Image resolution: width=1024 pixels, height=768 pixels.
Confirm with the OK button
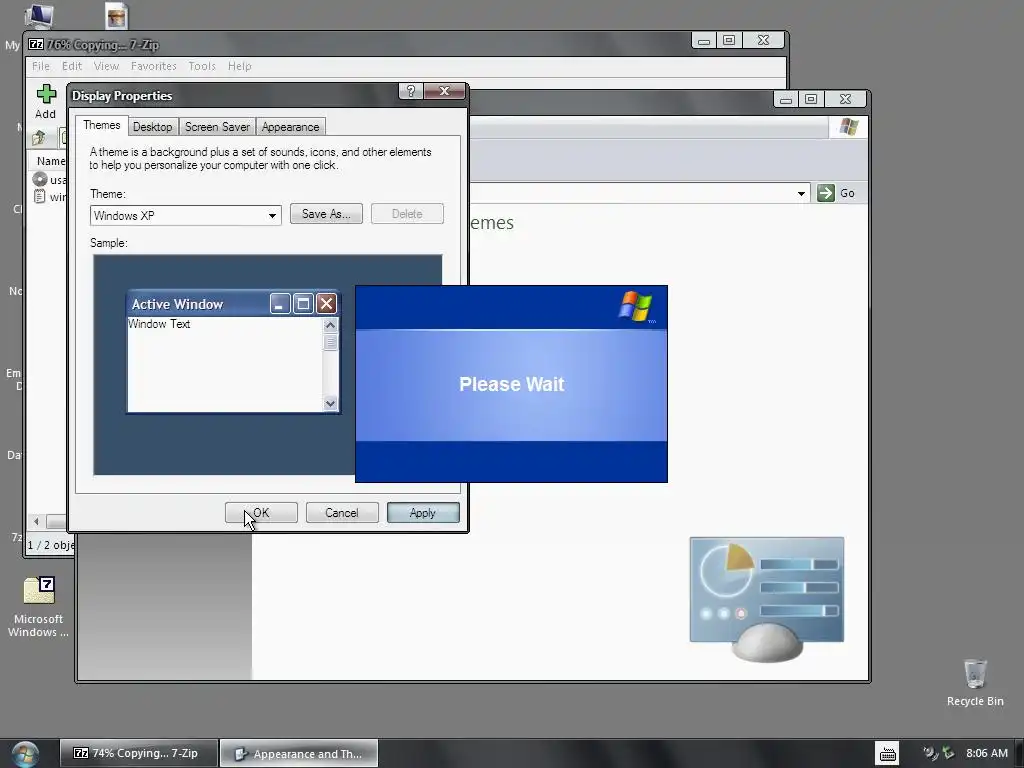pos(261,513)
